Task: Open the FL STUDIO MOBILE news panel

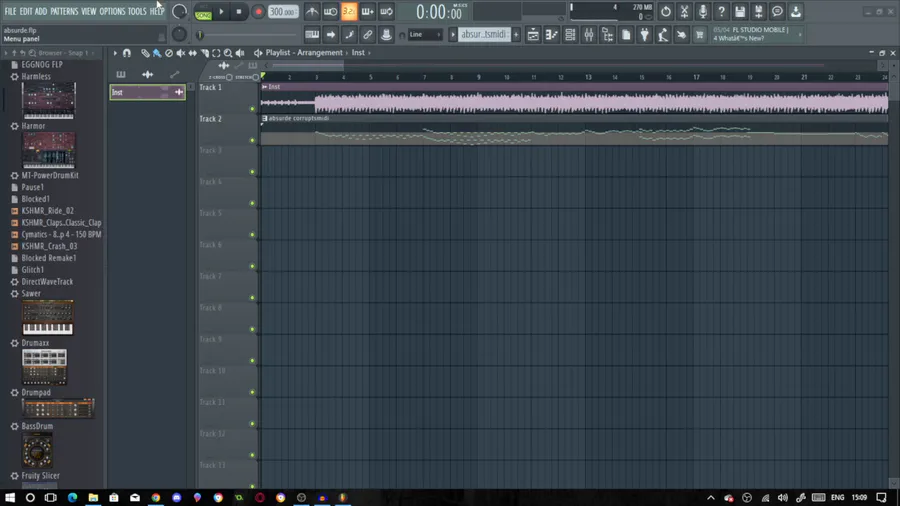Action: point(757,34)
